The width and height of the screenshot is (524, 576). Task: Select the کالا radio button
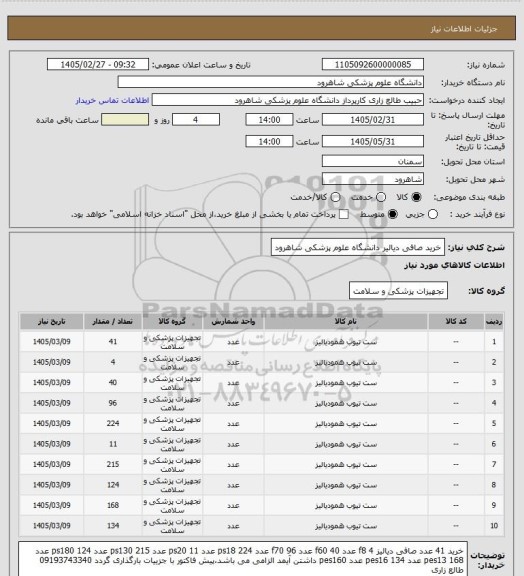tap(416, 197)
